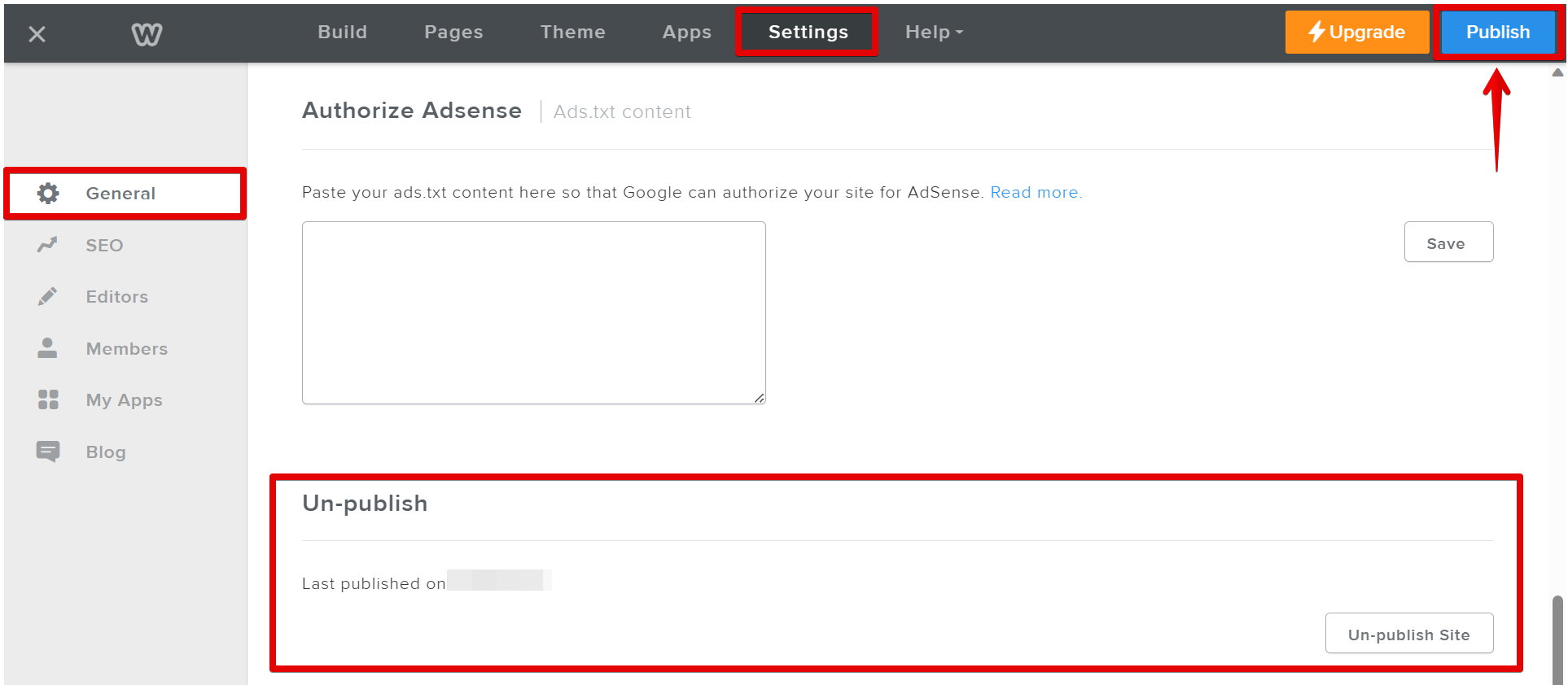Image resolution: width=1568 pixels, height=685 pixels.
Task: Click the SEO trend arrow icon
Action: click(x=47, y=245)
